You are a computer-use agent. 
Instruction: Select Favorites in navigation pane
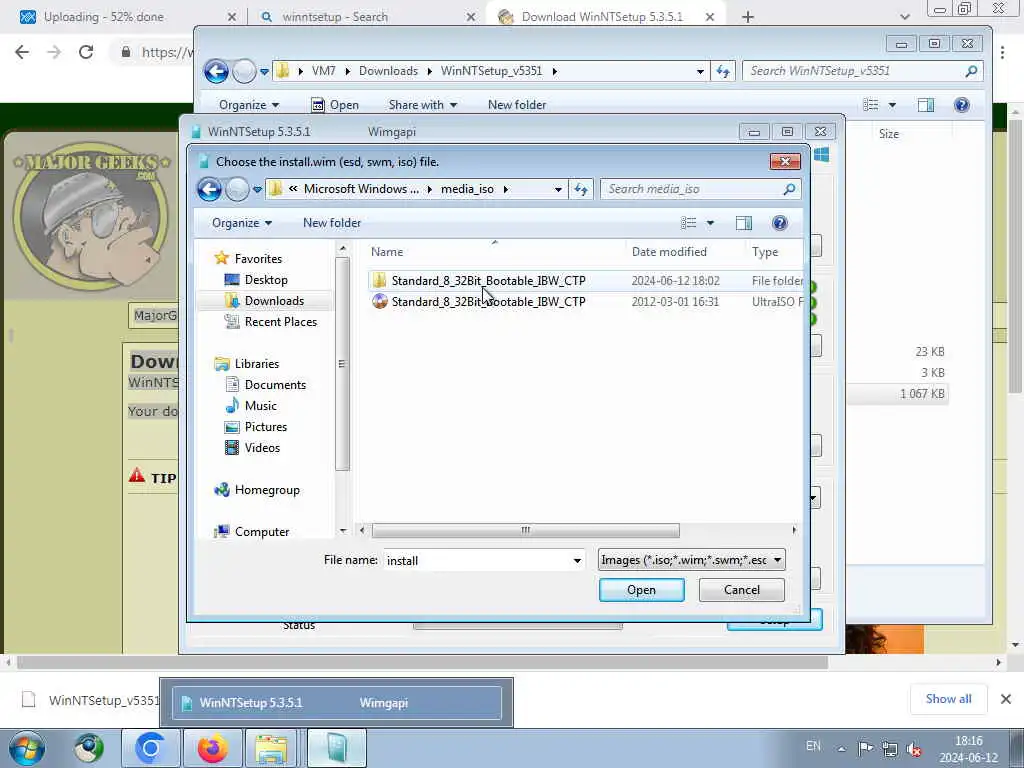[x=258, y=259]
